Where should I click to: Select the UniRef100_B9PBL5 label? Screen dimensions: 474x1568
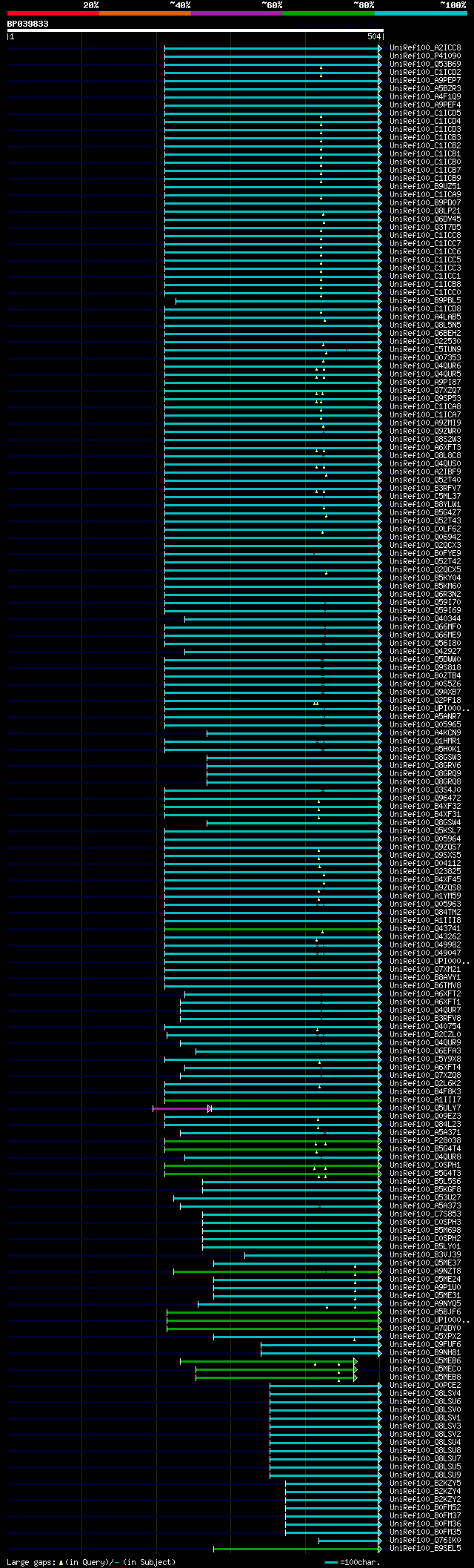pyautogui.click(x=425, y=300)
